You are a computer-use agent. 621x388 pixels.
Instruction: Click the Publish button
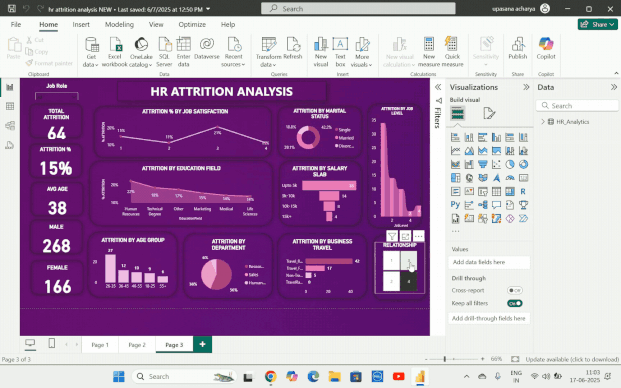[518, 48]
